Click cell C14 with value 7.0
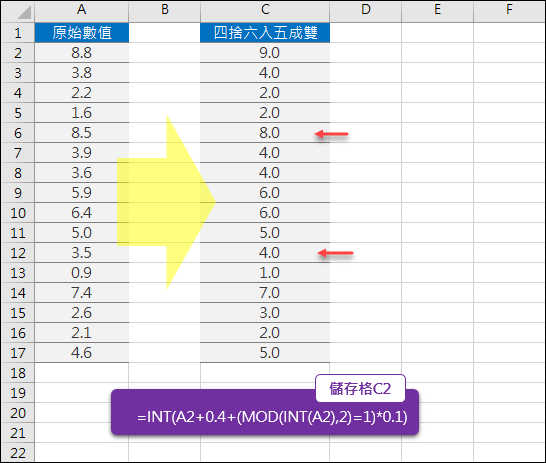Viewport: 546px width, 463px height. pos(265,293)
